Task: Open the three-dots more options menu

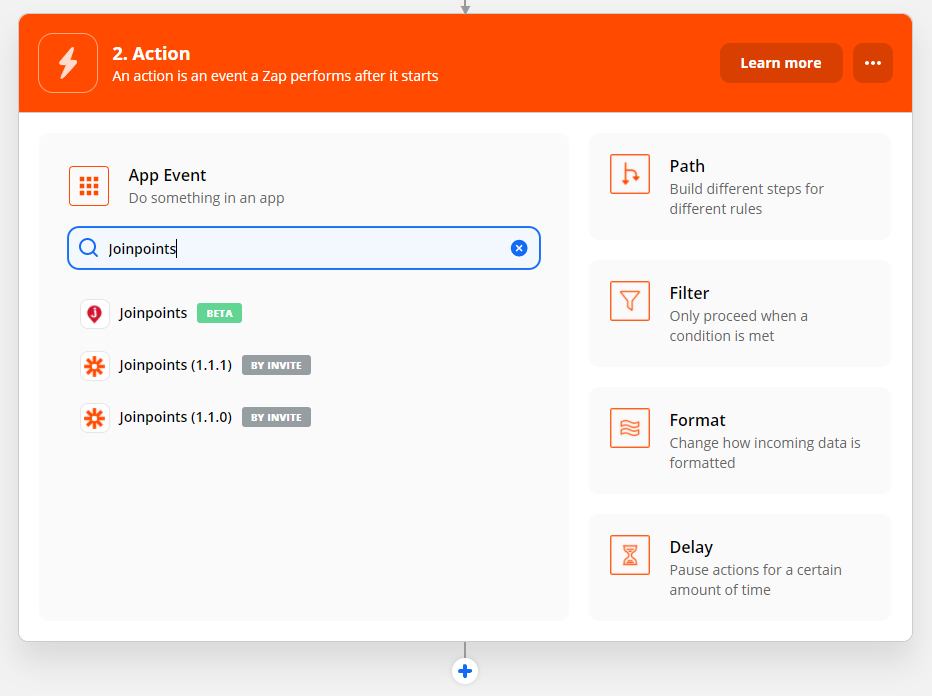Action: [873, 63]
